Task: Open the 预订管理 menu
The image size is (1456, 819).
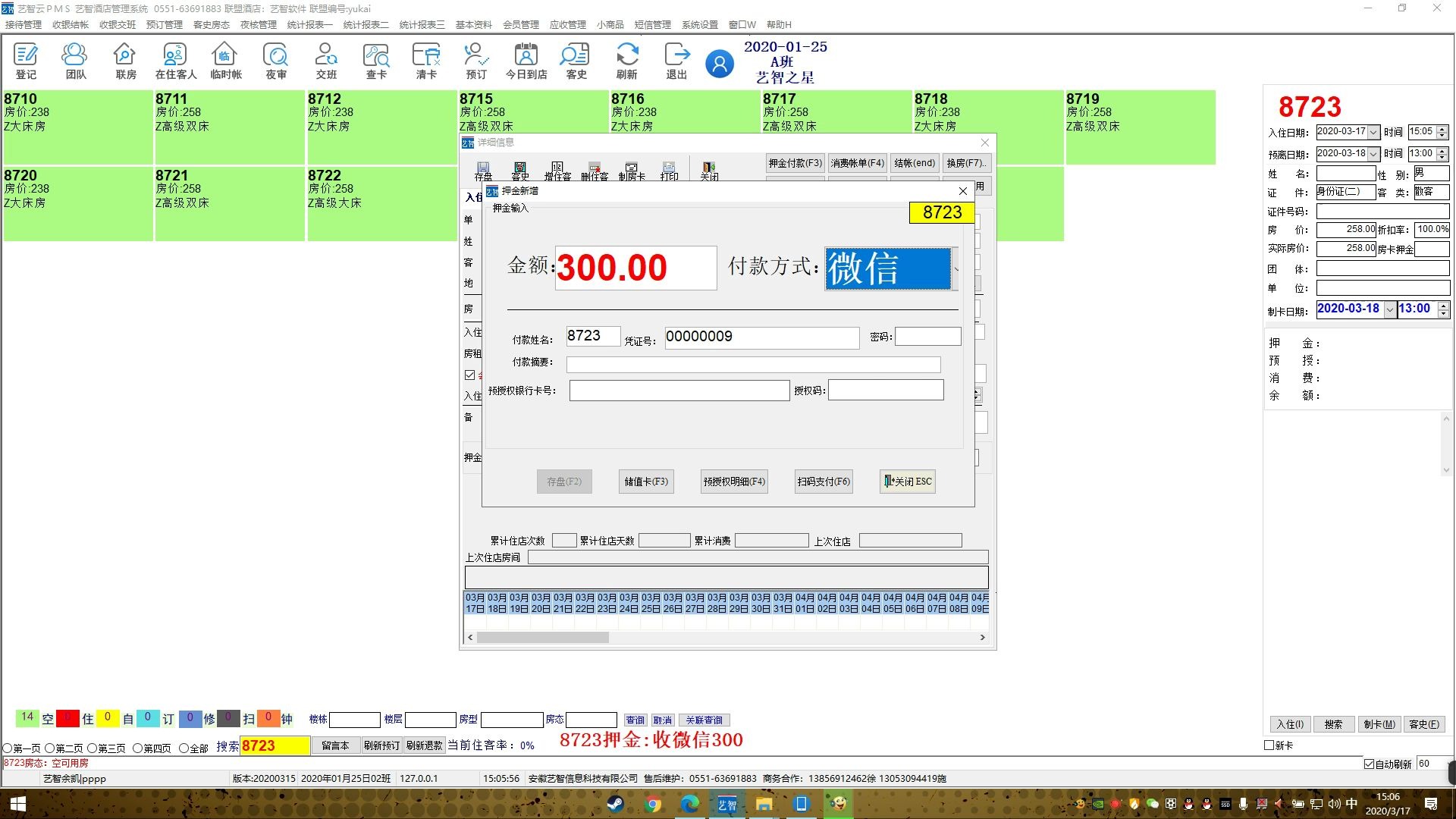Action: 165,25
